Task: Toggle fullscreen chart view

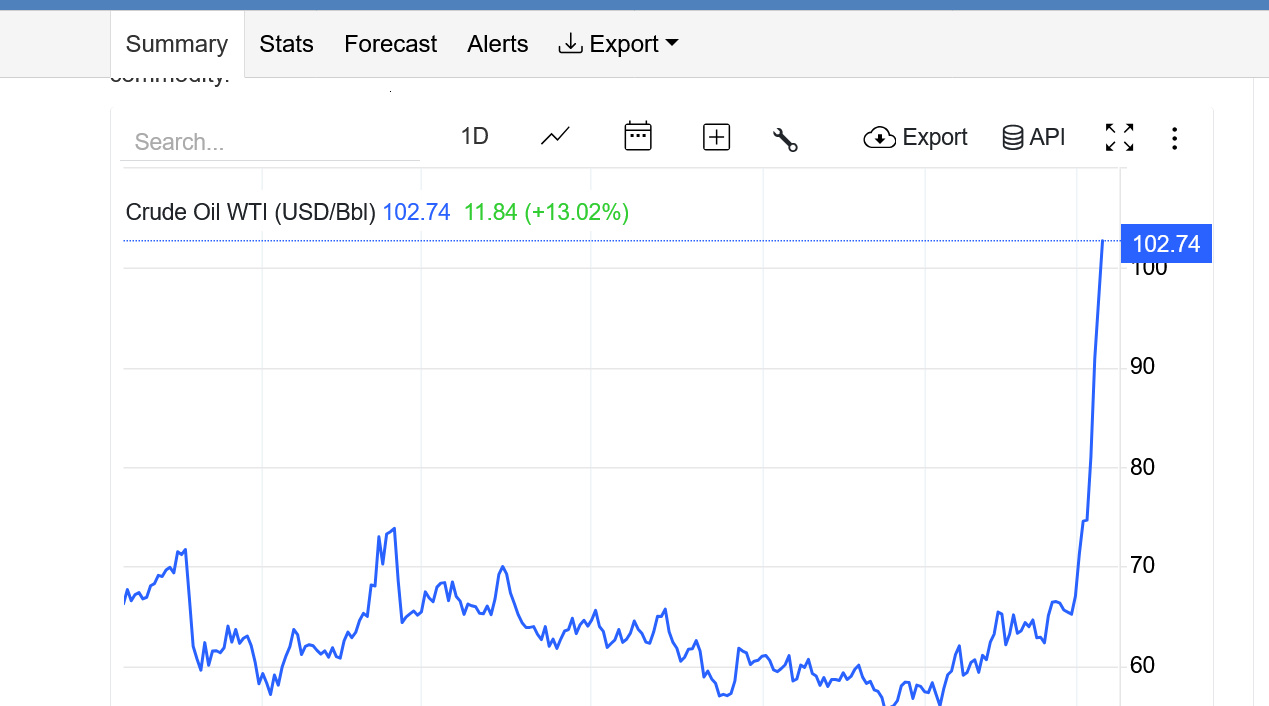Action: (x=1120, y=137)
